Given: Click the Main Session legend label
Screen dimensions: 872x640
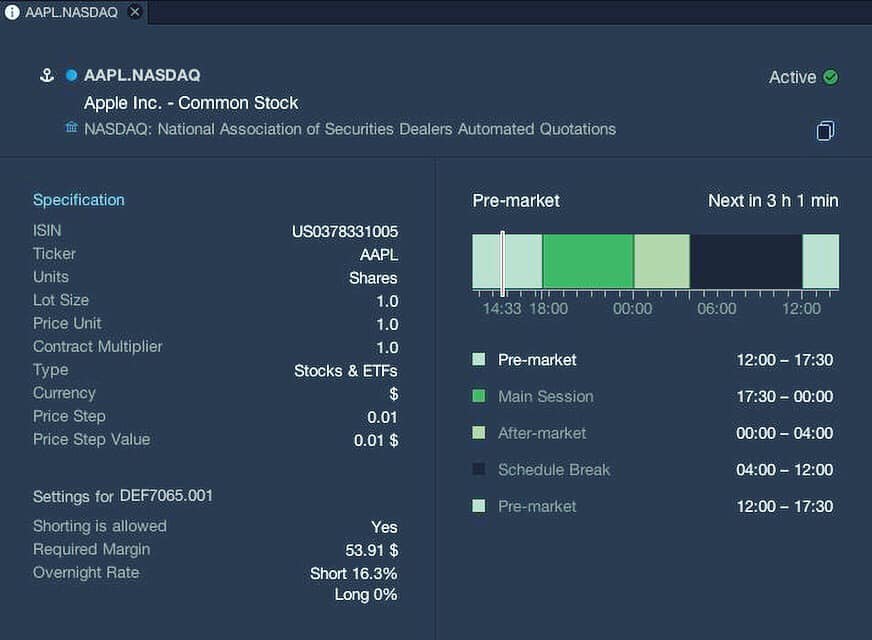Looking at the screenshot, I should click(546, 396).
